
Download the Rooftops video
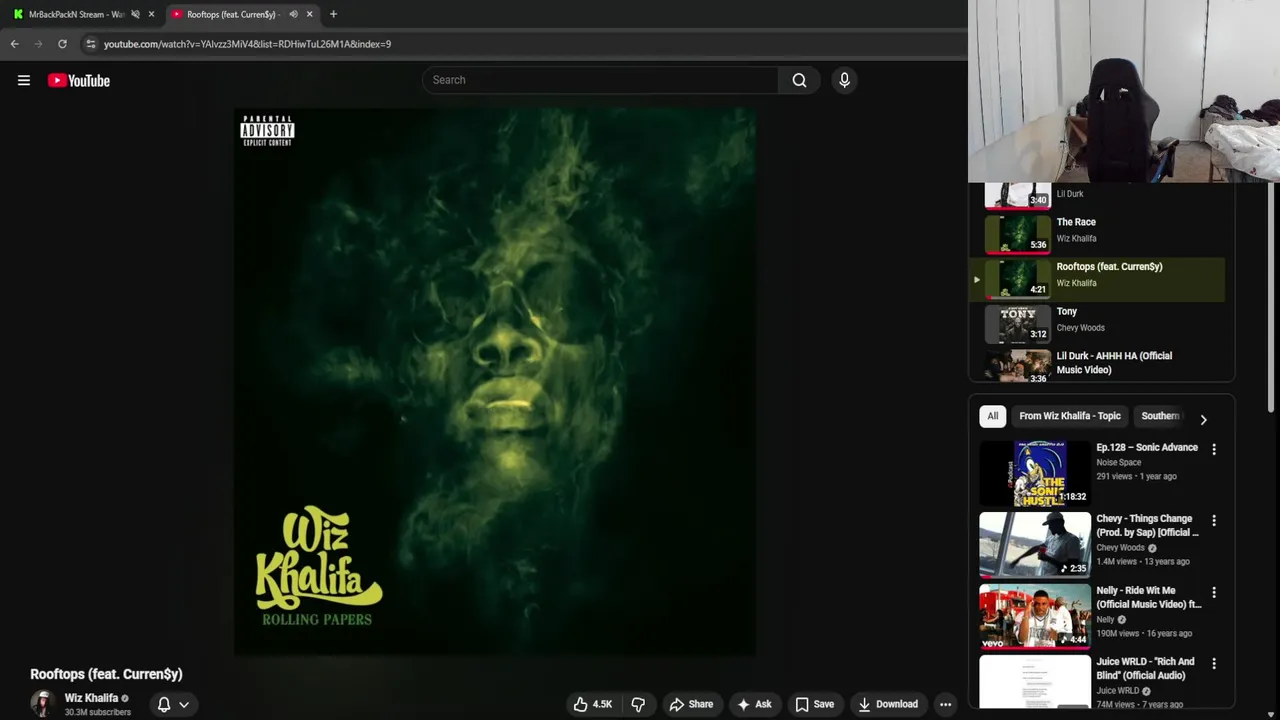click(x=888, y=704)
